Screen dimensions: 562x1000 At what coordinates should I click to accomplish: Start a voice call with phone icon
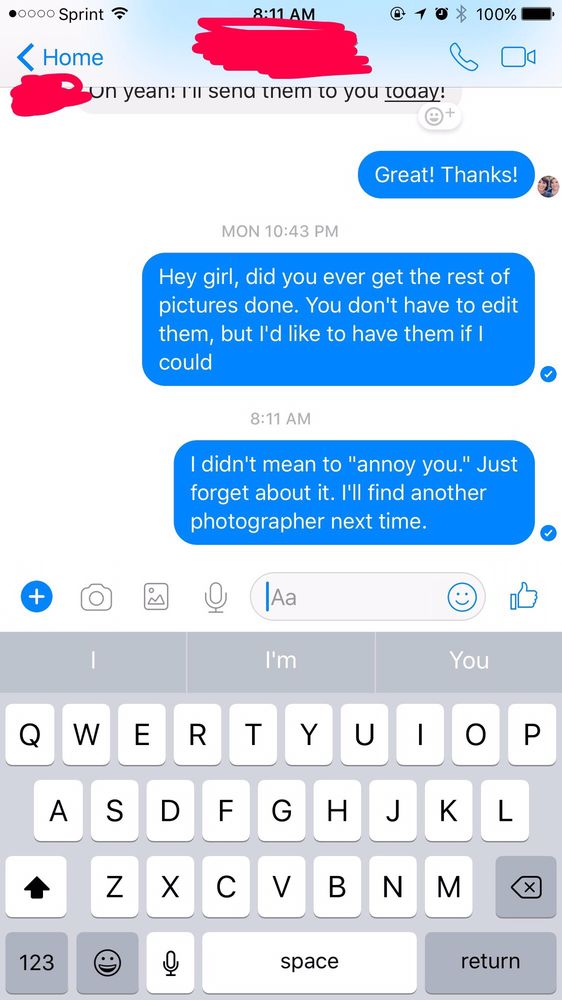click(463, 57)
